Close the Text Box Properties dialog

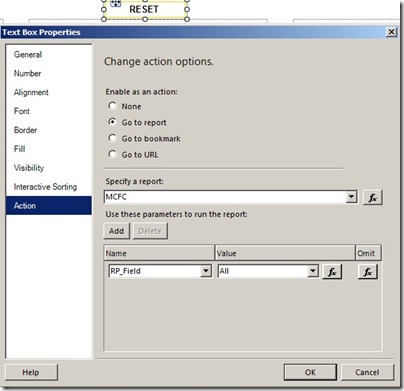click(391, 32)
